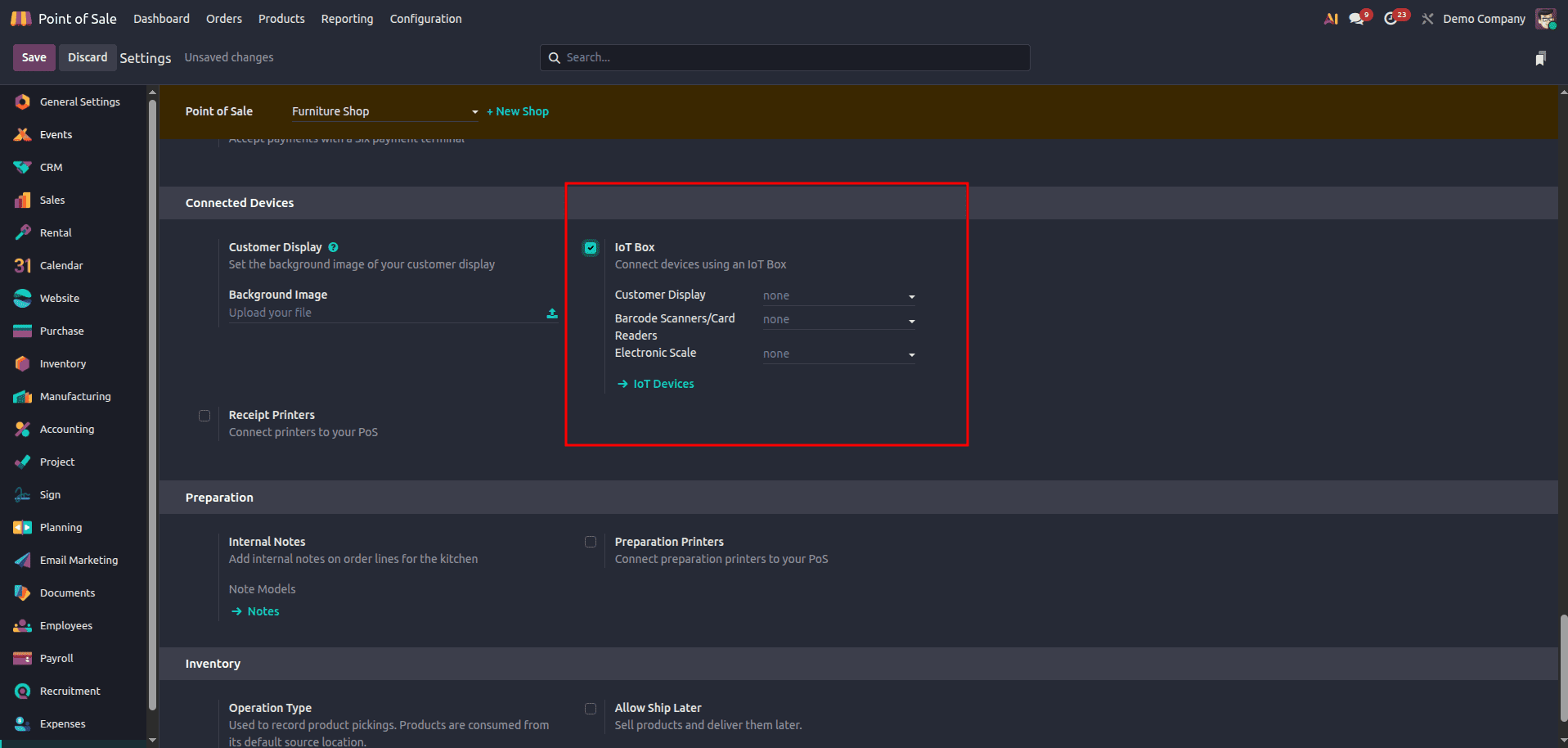This screenshot has width=1568, height=748.
Task: Open the debug tools wrench icon
Action: point(1427,19)
